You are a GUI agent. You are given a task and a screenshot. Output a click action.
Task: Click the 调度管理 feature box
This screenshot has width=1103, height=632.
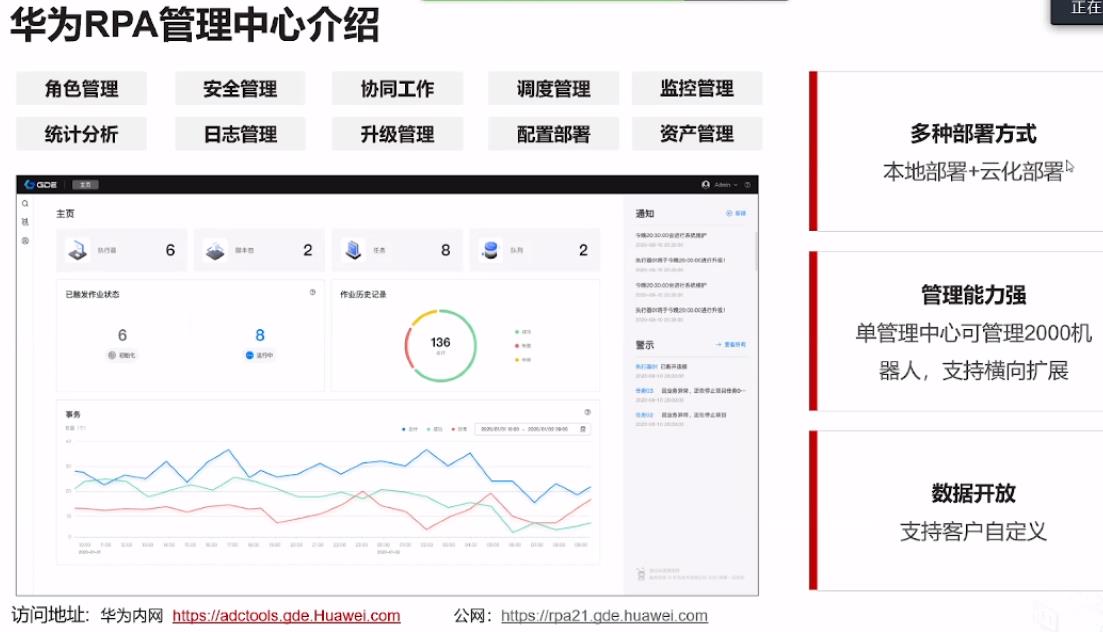pos(554,89)
